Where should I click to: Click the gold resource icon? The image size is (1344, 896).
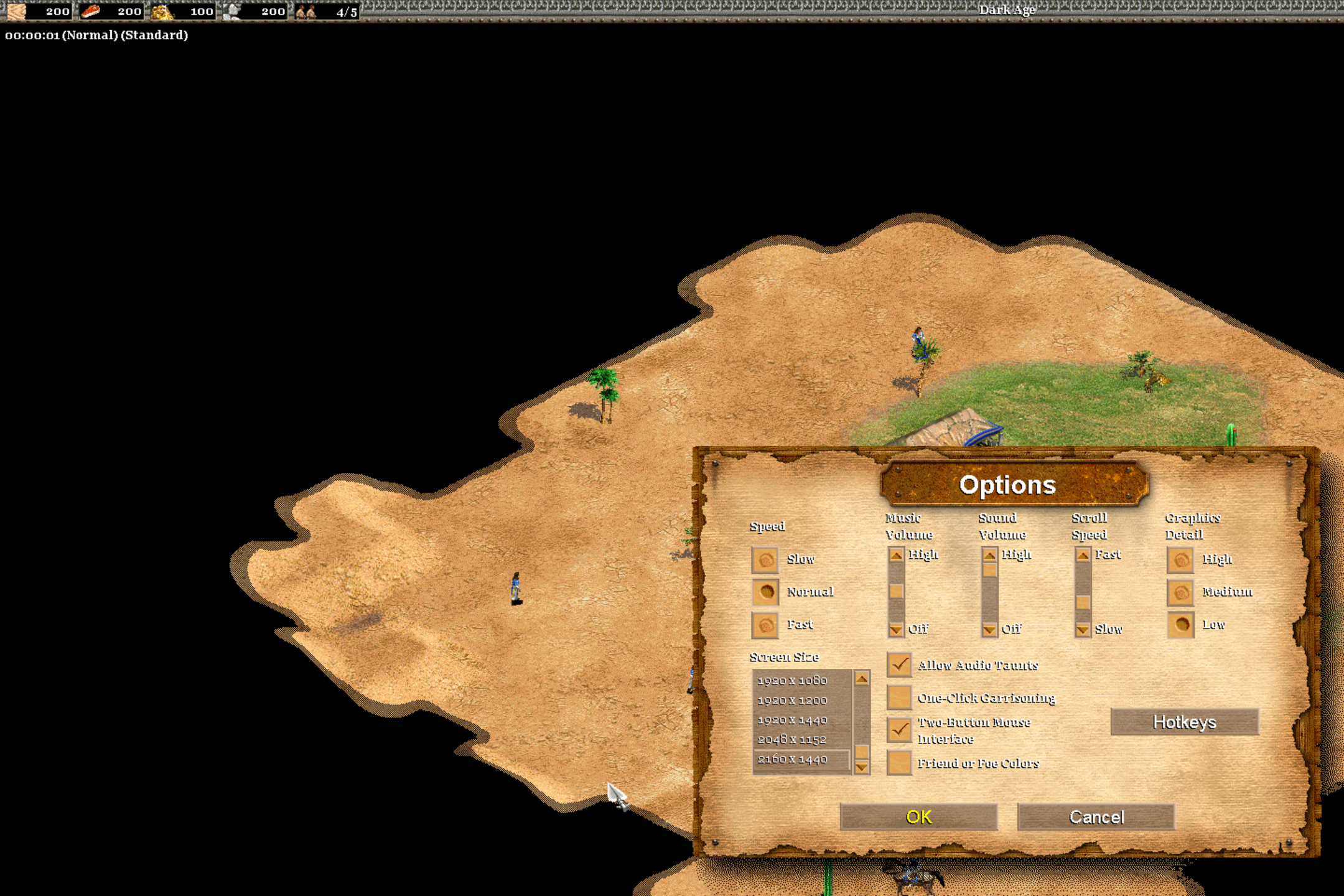pyautogui.click(x=164, y=11)
